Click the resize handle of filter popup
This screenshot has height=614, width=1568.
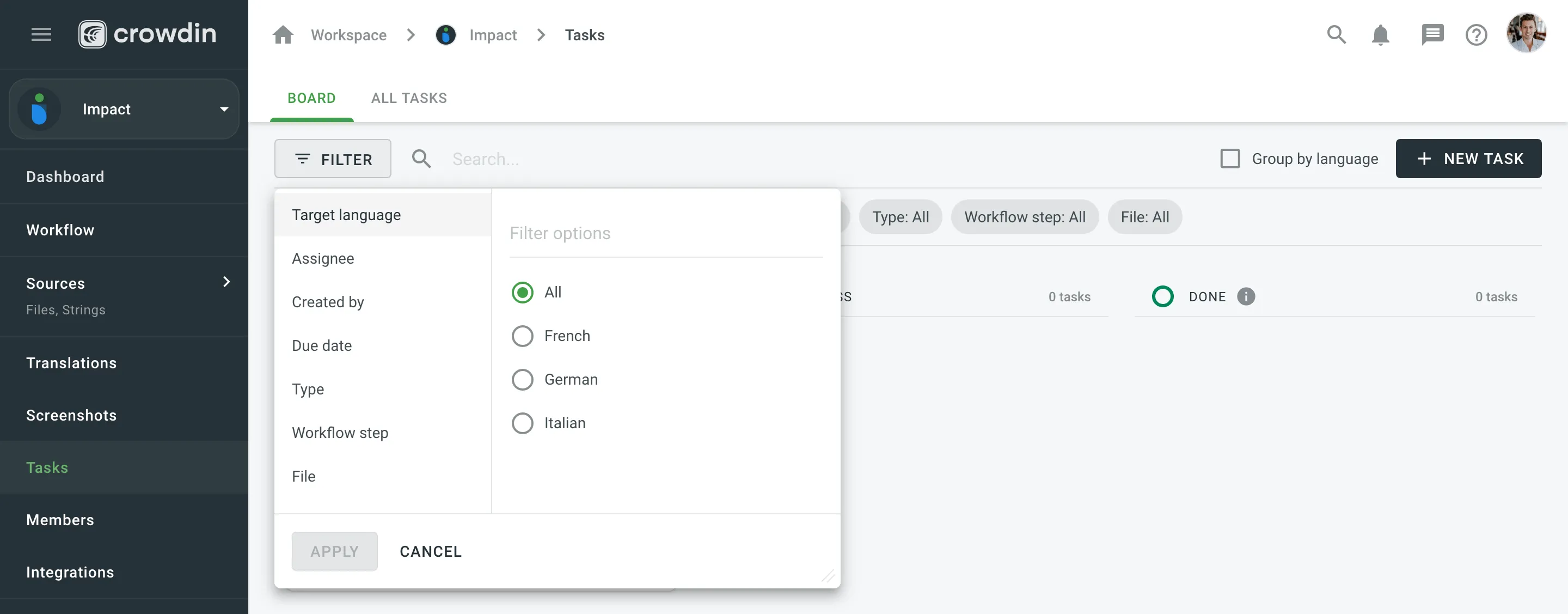[828, 576]
